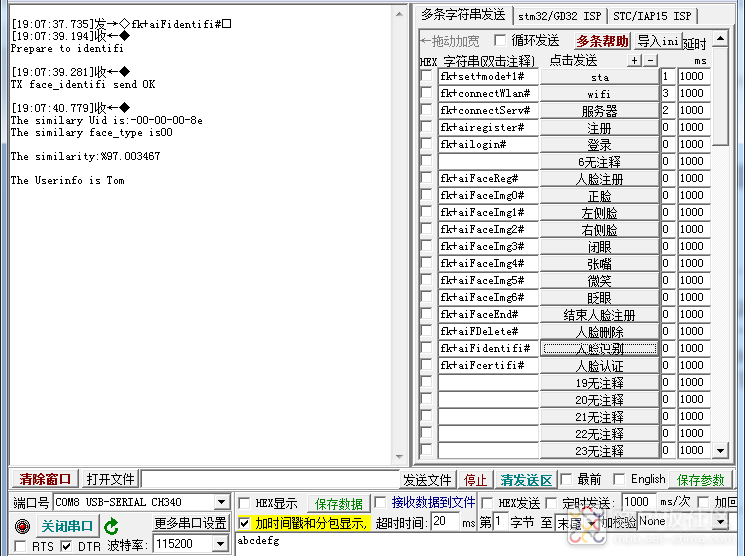Click the 人脸识别 face identify button
Screen dimensions: 745x556
[x=599, y=349]
